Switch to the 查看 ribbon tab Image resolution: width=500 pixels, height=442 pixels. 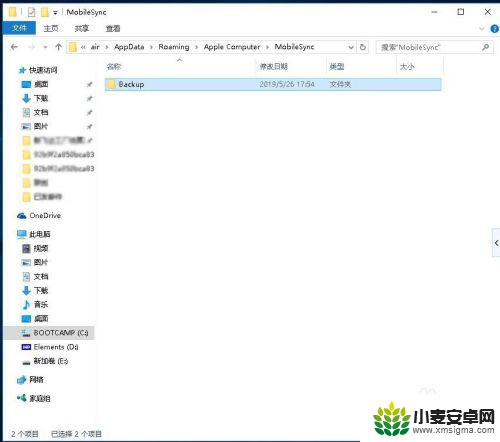(113, 28)
